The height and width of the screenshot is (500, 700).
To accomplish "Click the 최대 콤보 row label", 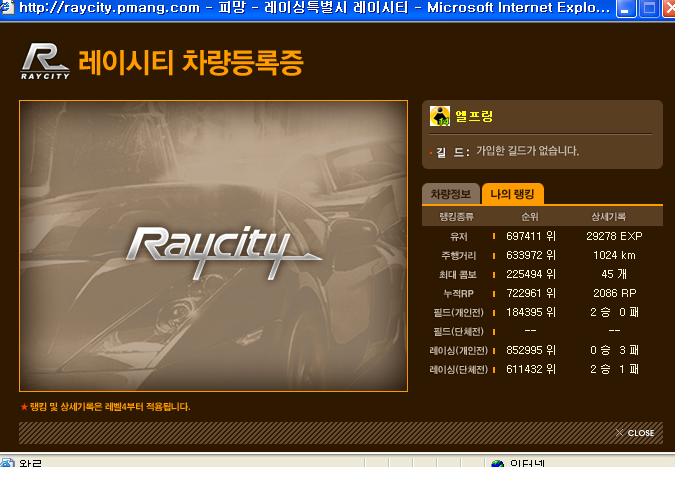I will (458, 275).
